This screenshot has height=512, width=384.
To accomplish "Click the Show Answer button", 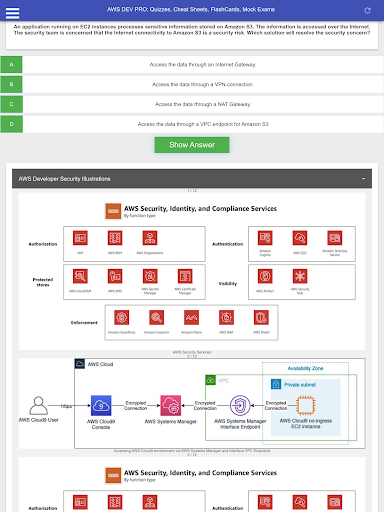I will tap(192, 145).
